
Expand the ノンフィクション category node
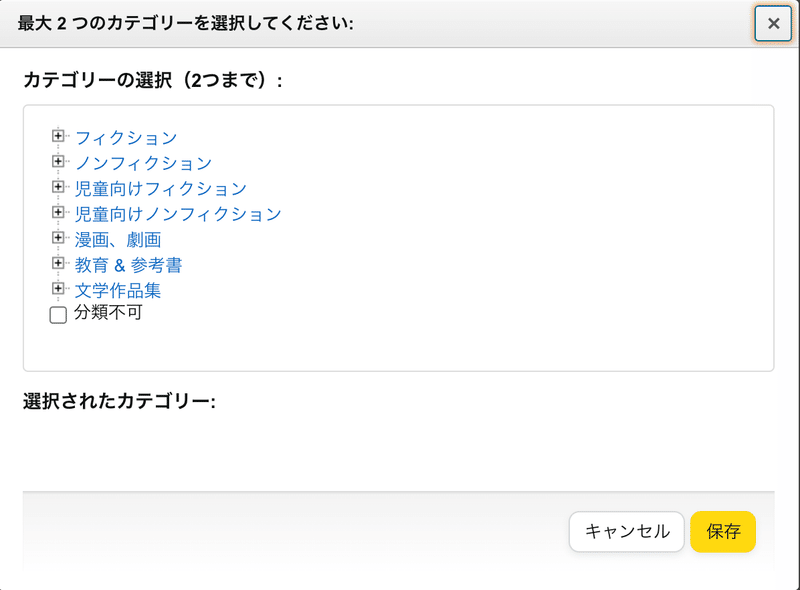[x=58, y=161]
